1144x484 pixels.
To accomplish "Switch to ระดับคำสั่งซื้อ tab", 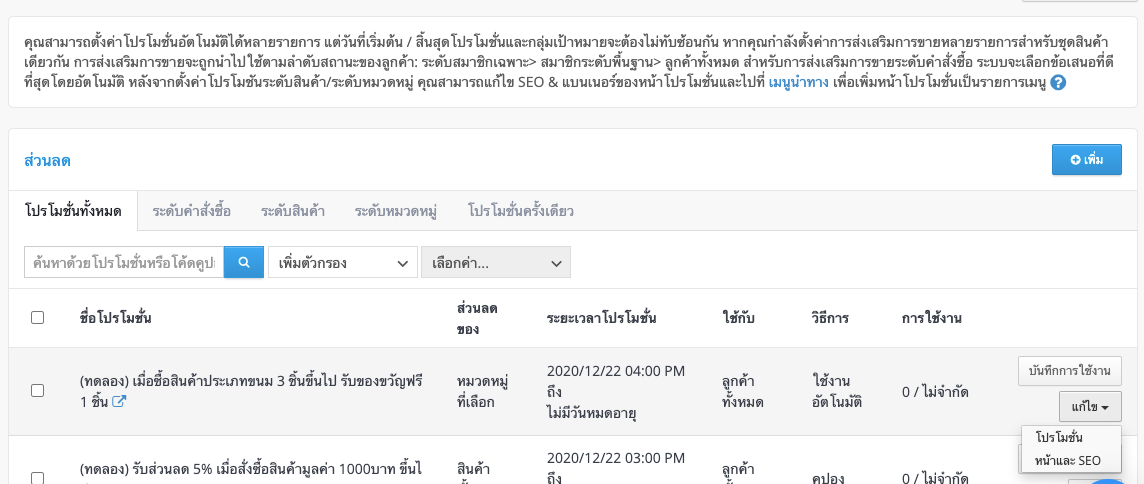I will tap(192, 212).
